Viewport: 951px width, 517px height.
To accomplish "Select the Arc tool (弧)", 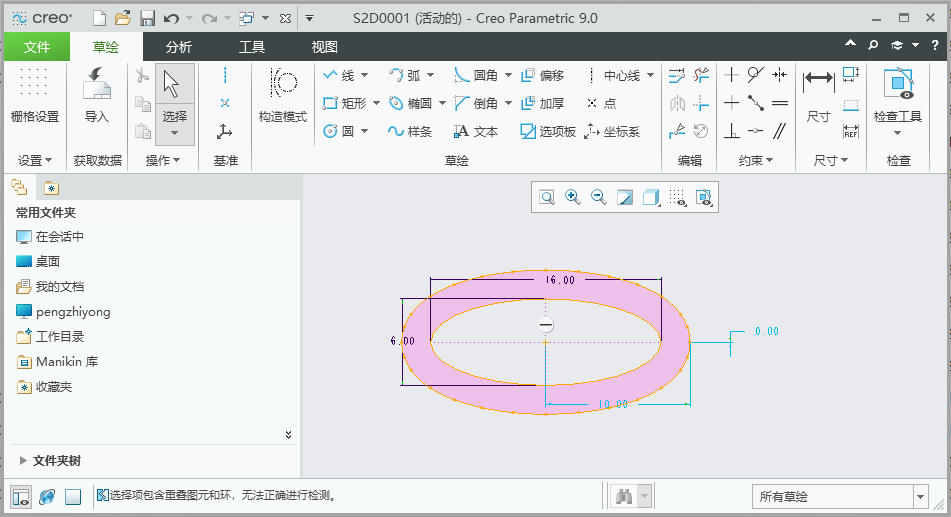I will [x=405, y=75].
